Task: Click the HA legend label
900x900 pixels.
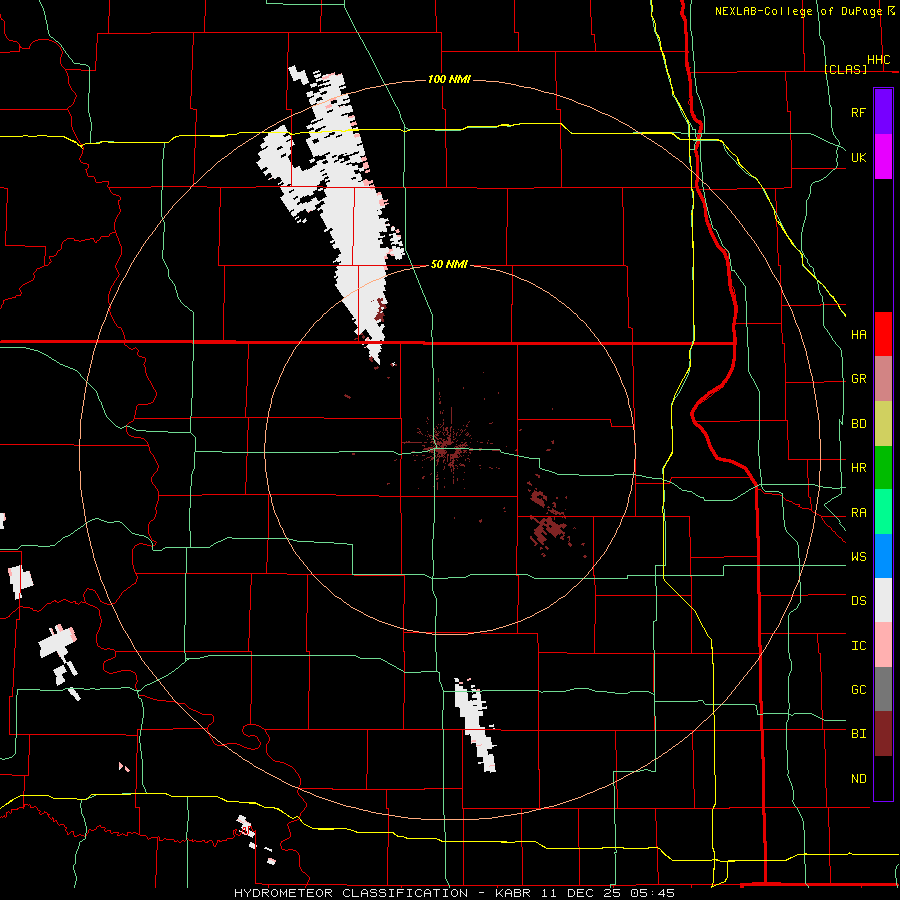Action: pyautogui.click(x=858, y=335)
